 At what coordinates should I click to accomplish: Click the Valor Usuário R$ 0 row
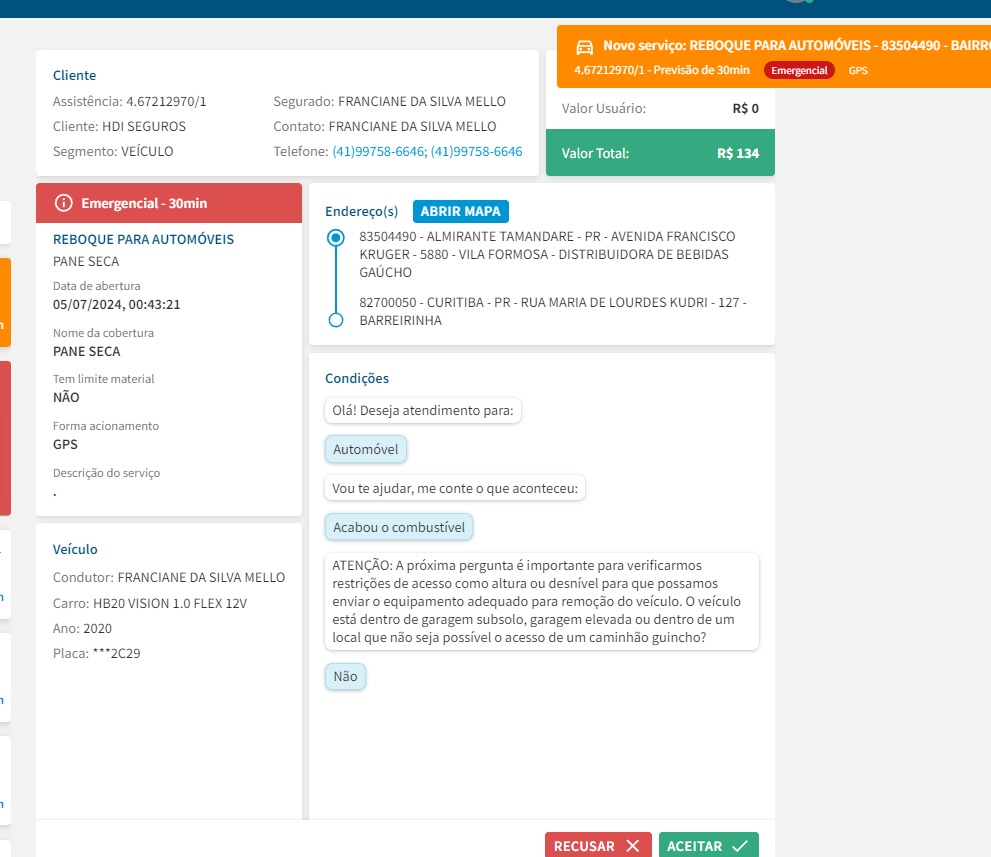(660, 109)
